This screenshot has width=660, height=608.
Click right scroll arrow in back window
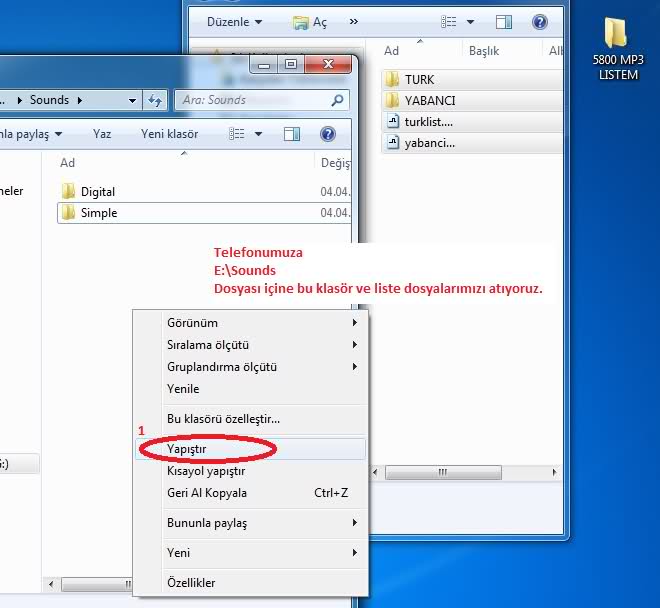554,472
